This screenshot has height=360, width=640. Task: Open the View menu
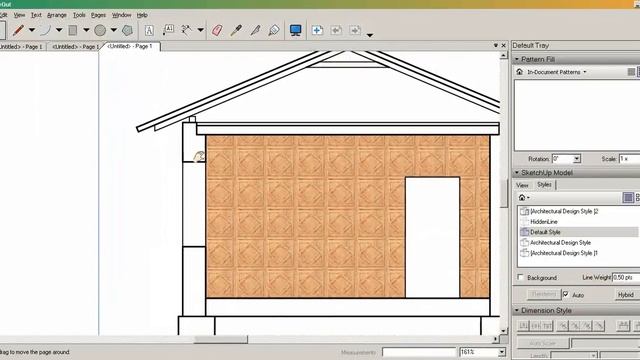click(x=19, y=15)
